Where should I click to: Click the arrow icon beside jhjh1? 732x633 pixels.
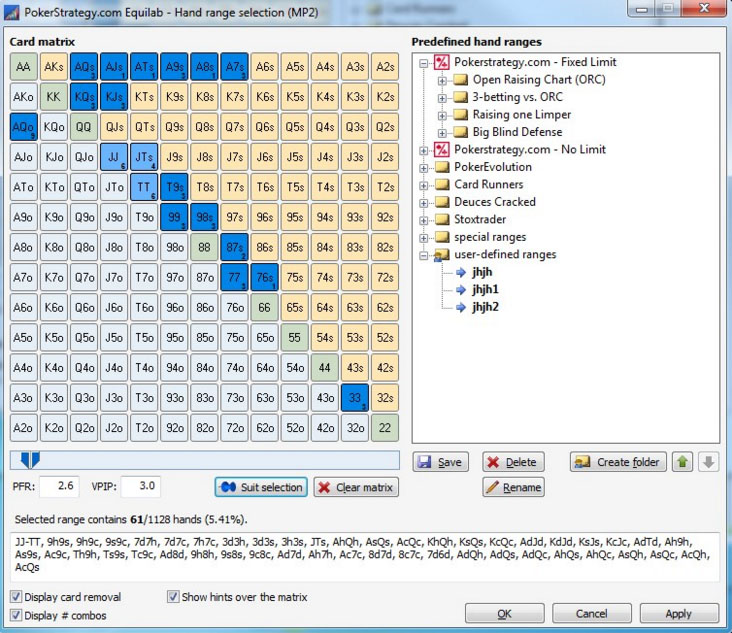pyautogui.click(x=461, y=289)
